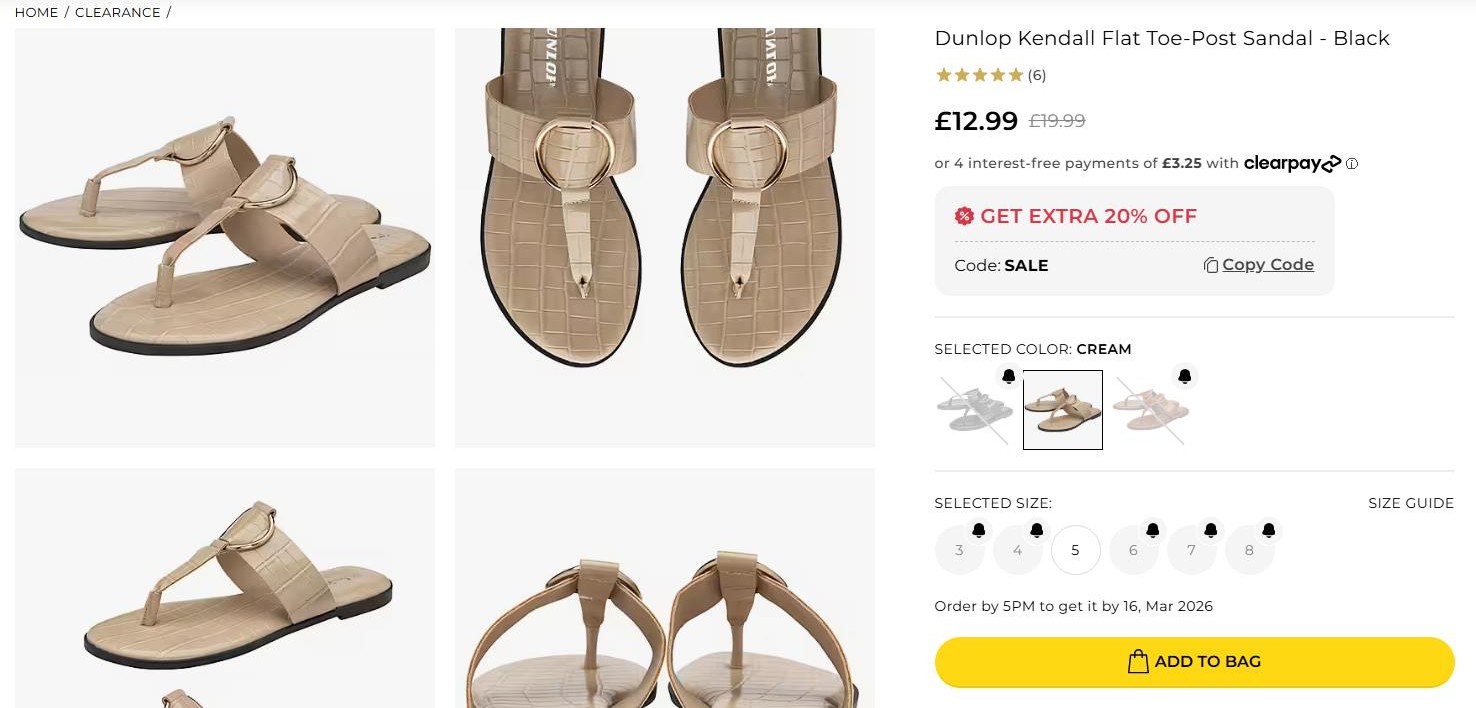The height and width of the screenshot is (708, 1476).
Task: Click the notify bell on size 8
Action: coord(1269,530)
